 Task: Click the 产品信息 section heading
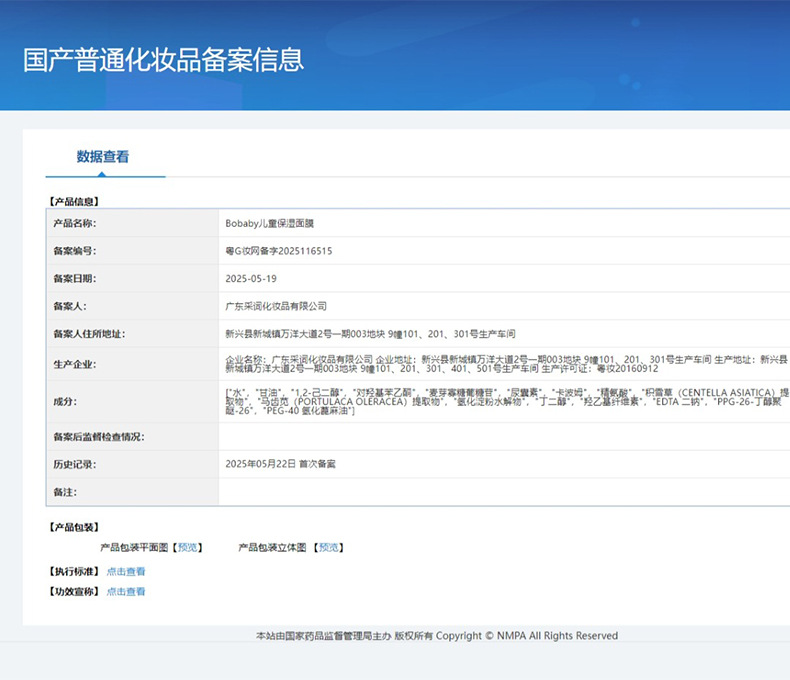tap(74, 201)
